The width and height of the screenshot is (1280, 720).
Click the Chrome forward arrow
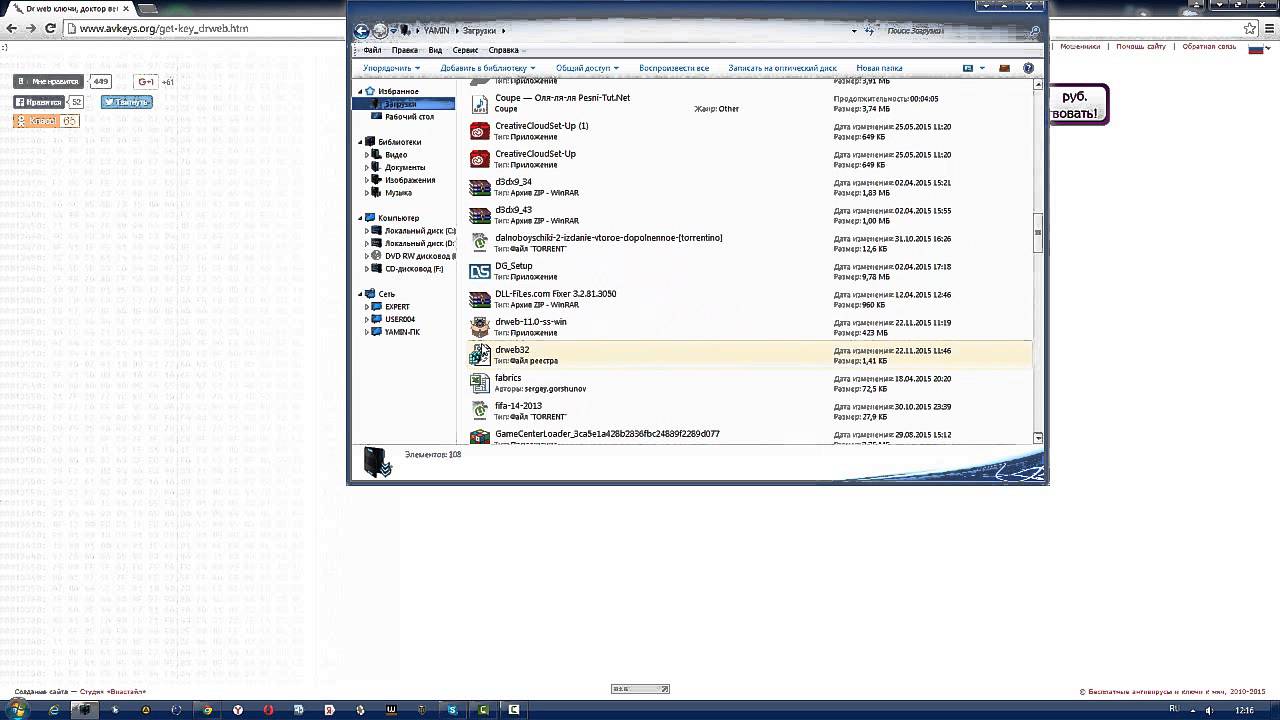tap(31, 28)
